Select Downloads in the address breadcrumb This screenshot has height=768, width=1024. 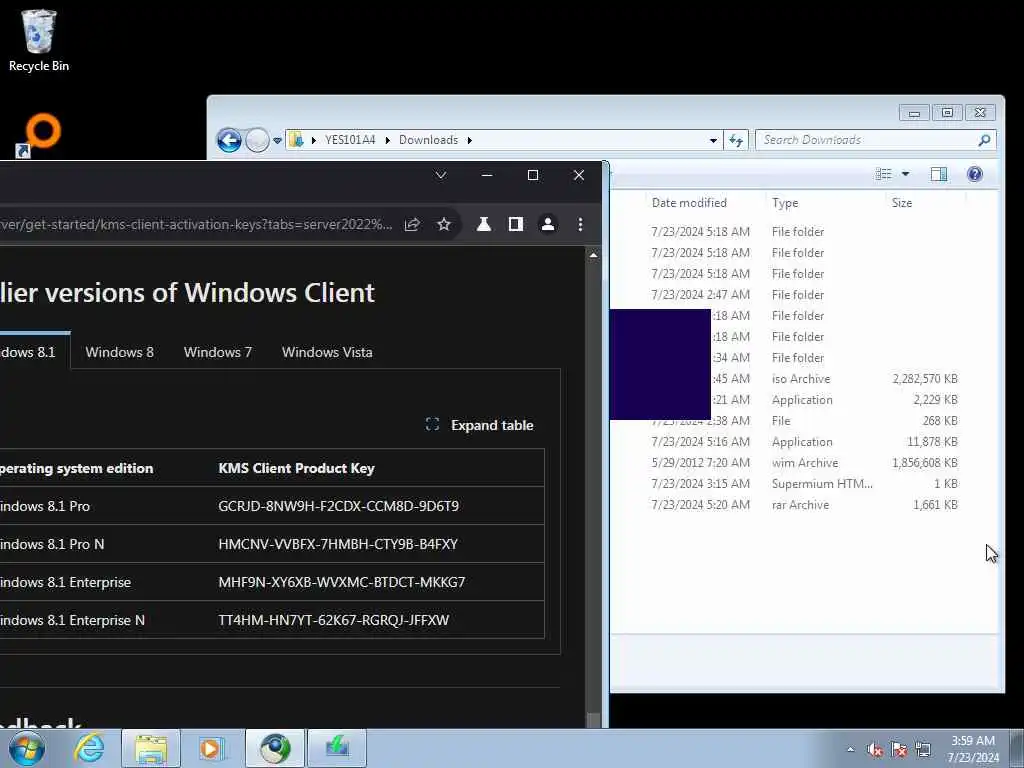point(428,140)
